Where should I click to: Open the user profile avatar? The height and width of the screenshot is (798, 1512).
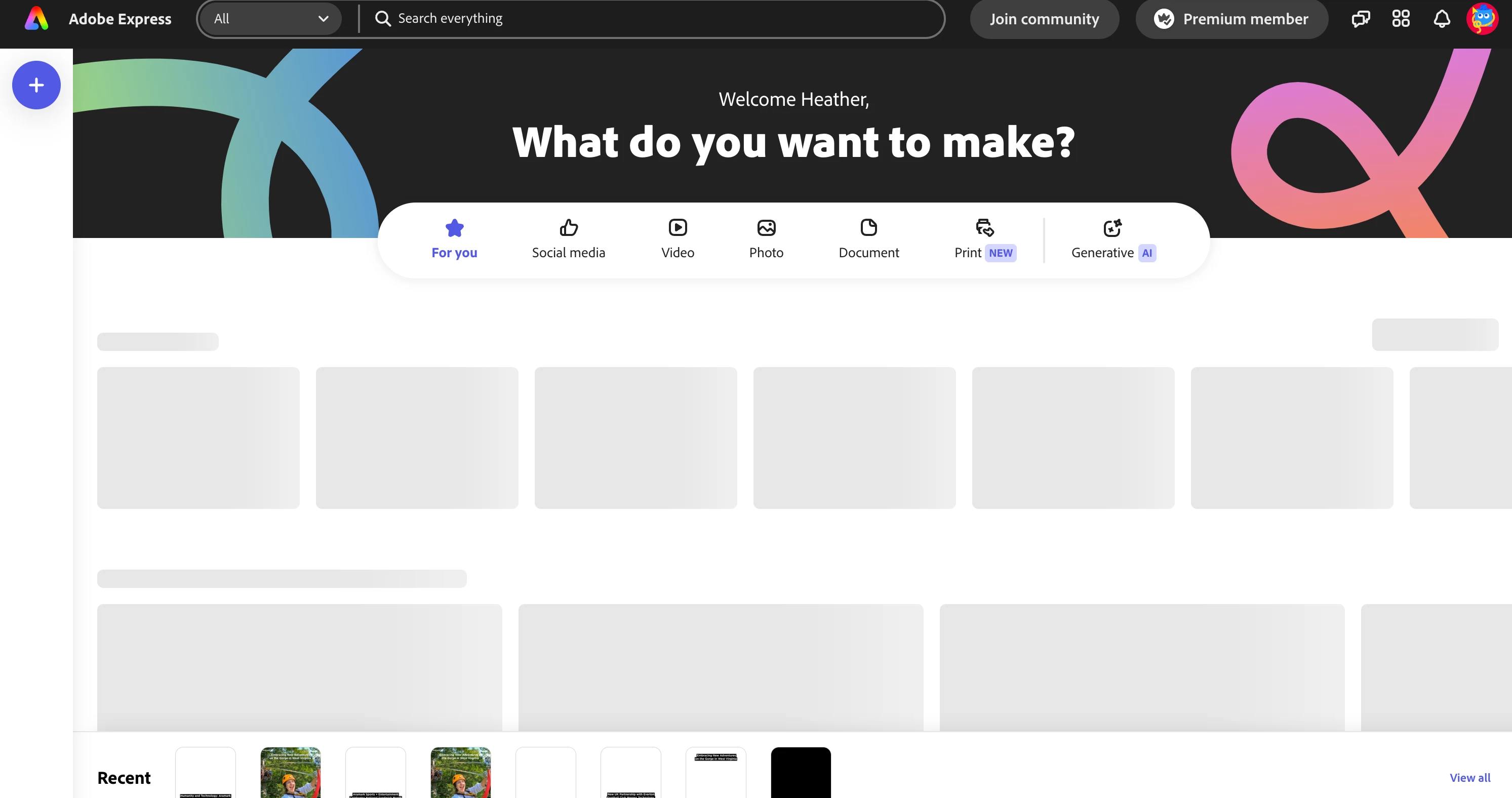pos(1482,19)
